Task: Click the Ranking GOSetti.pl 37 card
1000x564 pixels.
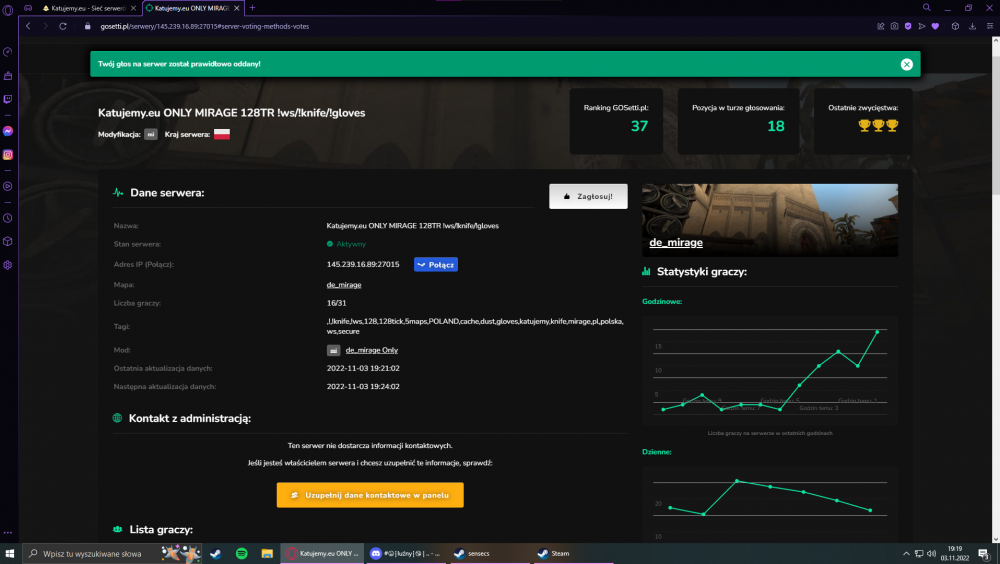Action: pos(616,121)
